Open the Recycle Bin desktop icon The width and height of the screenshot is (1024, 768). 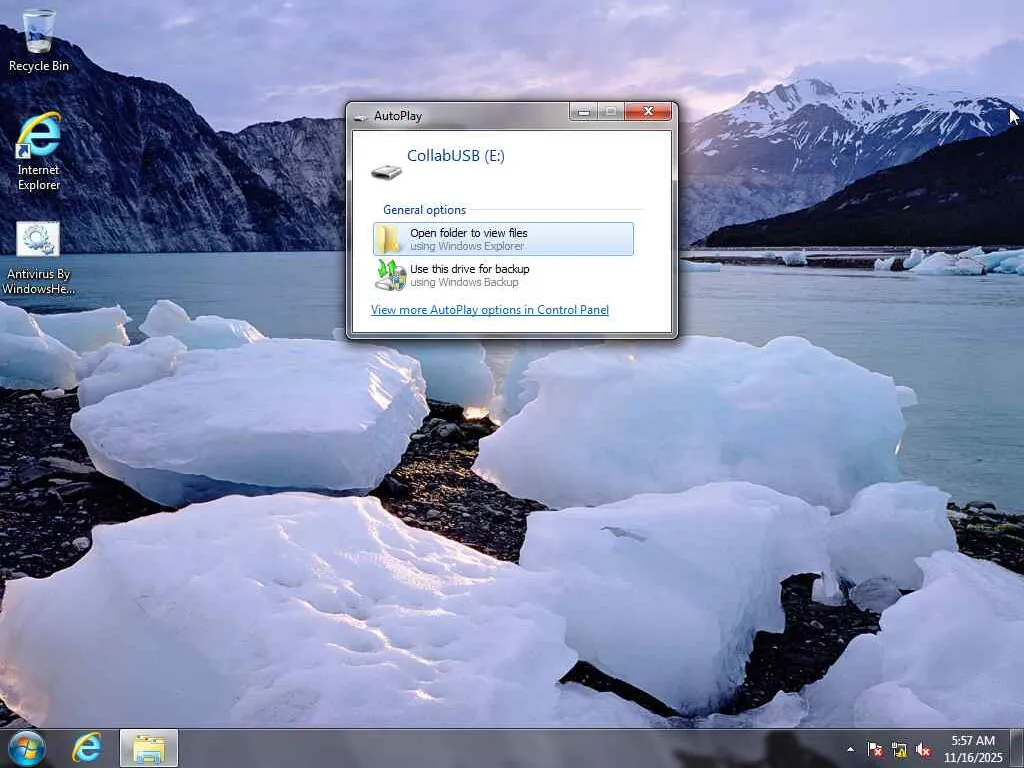coord(39,40)
